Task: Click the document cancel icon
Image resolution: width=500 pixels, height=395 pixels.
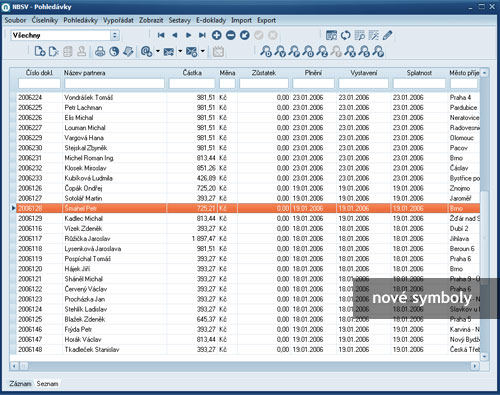Action: (54, 51)
